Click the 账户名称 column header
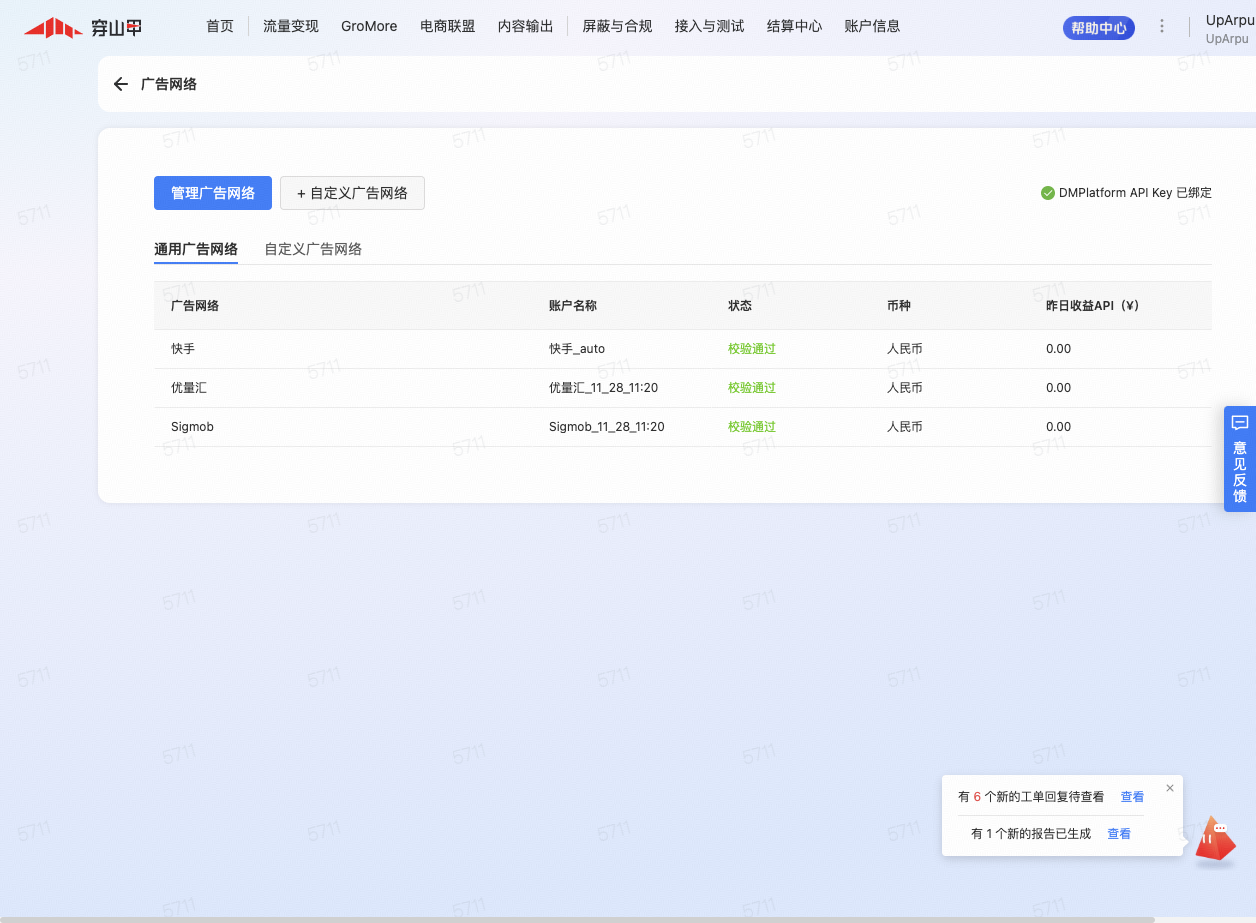 [573, 306]
